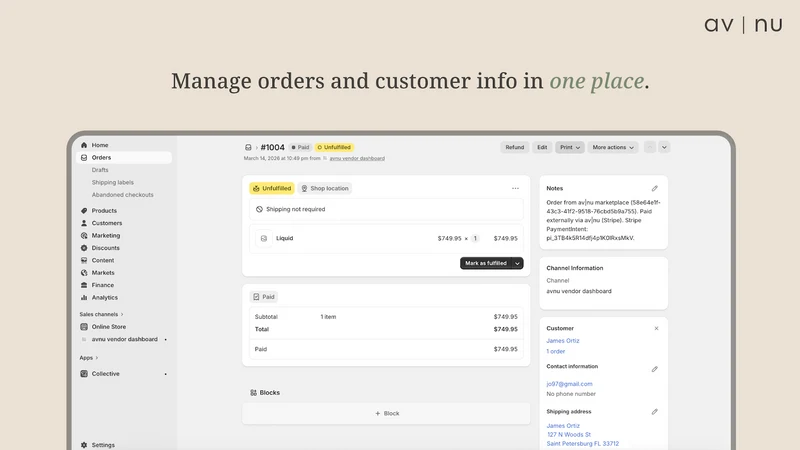Open the Liquid product link

(285, 238)
